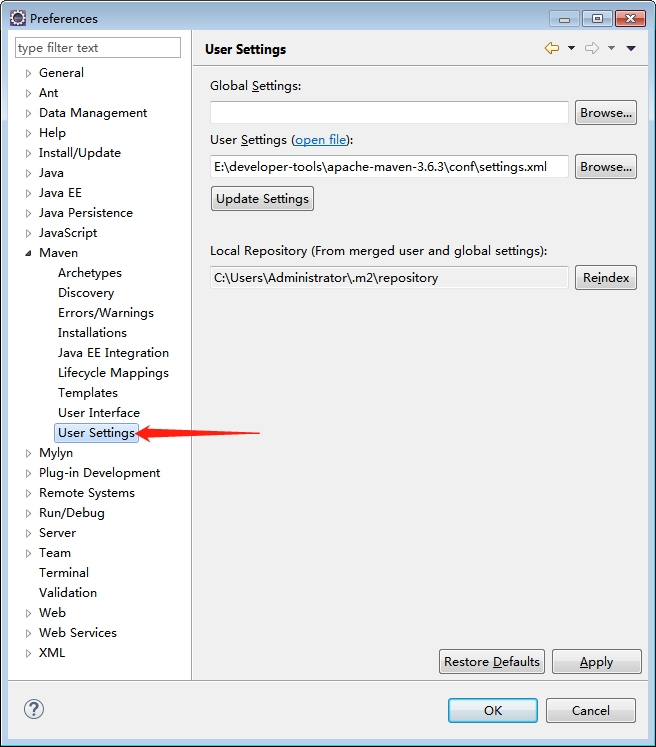Select the Maven label in tree
The image size is (656, 747).
click(x=58, y=253)
